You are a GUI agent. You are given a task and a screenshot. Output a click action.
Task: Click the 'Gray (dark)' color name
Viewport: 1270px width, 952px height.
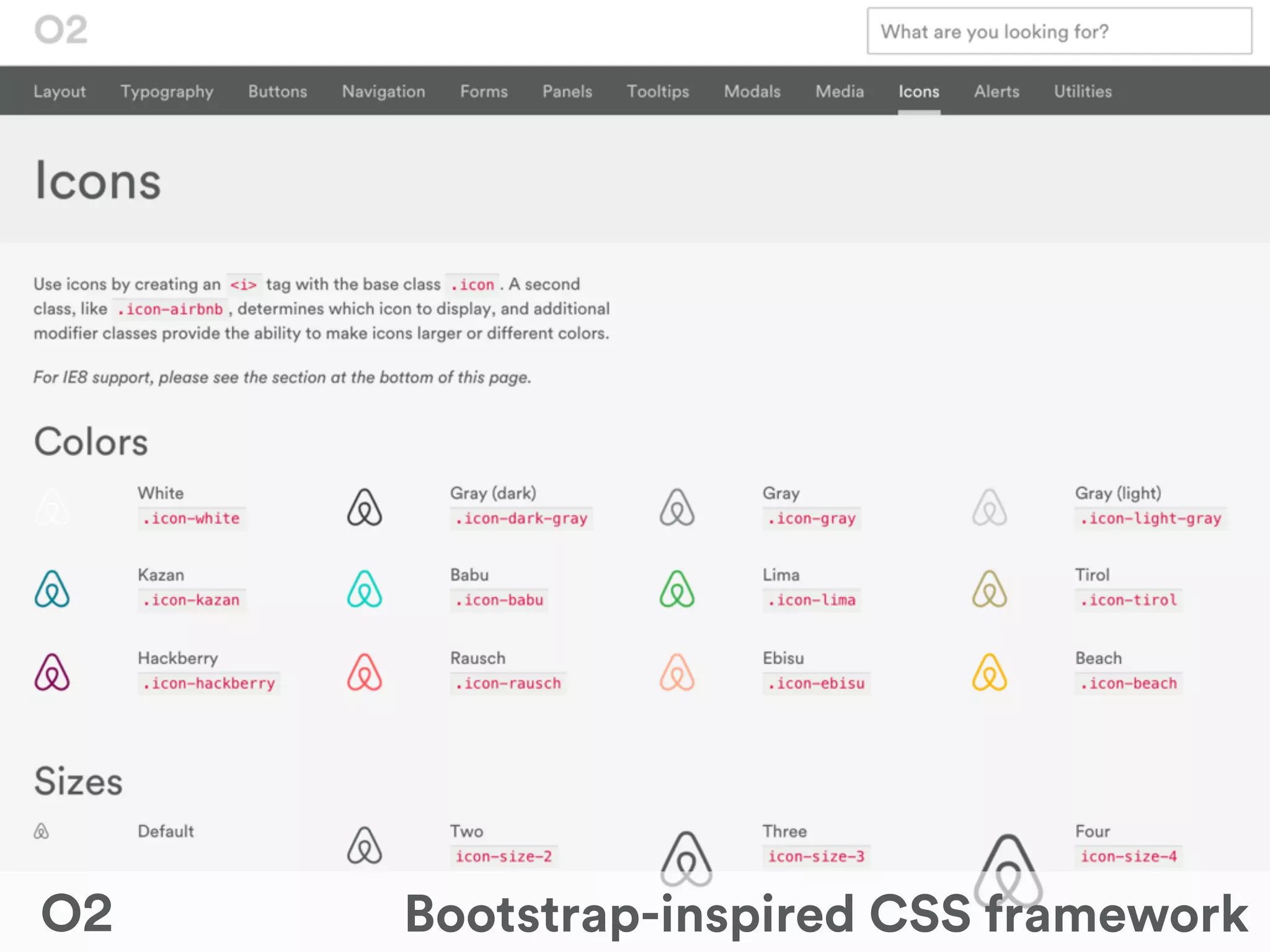pos(493,493)
